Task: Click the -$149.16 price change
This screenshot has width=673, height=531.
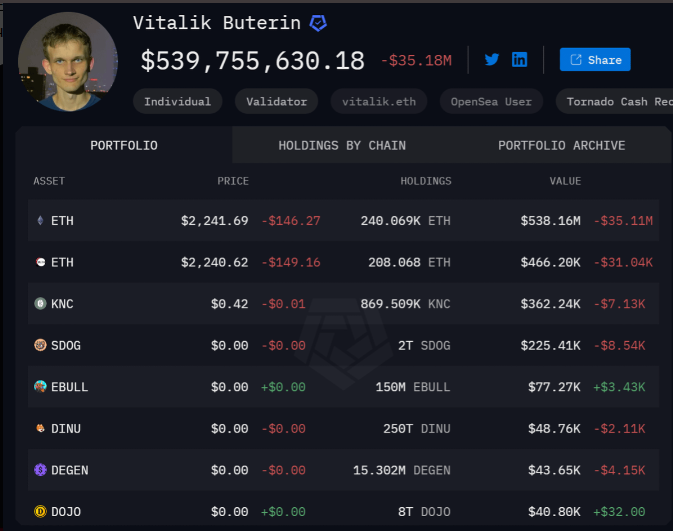Action: click(x=291, y=262)
